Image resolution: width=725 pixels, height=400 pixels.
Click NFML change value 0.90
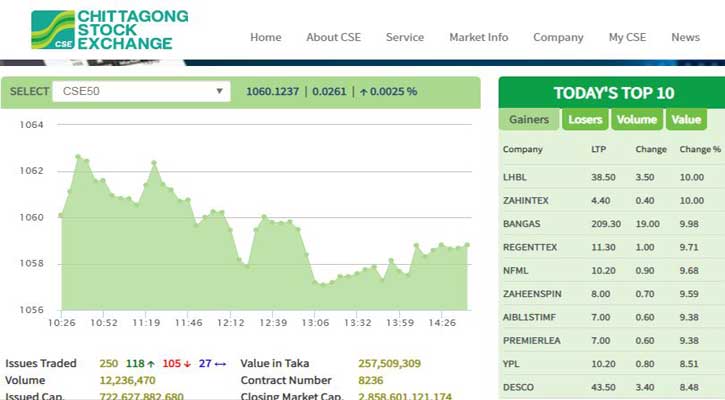coord(645,271)
